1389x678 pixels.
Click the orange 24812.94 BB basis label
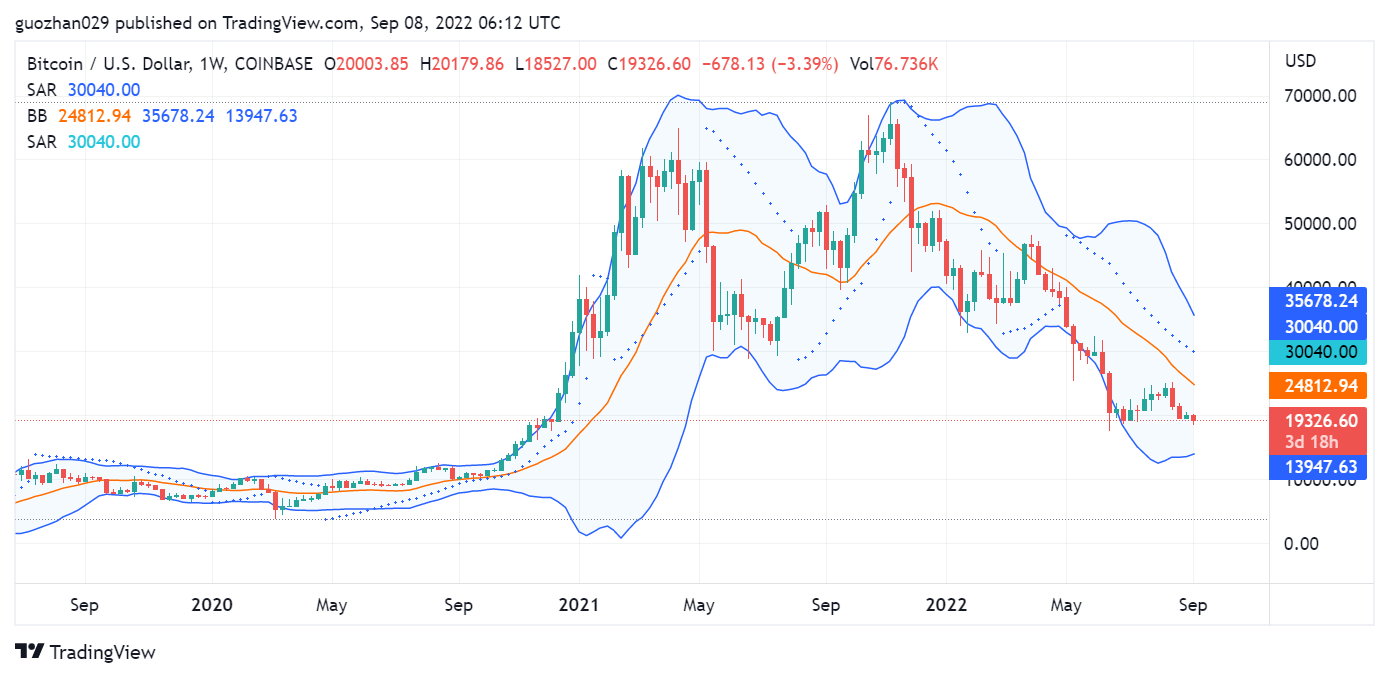click(1321, 385)
